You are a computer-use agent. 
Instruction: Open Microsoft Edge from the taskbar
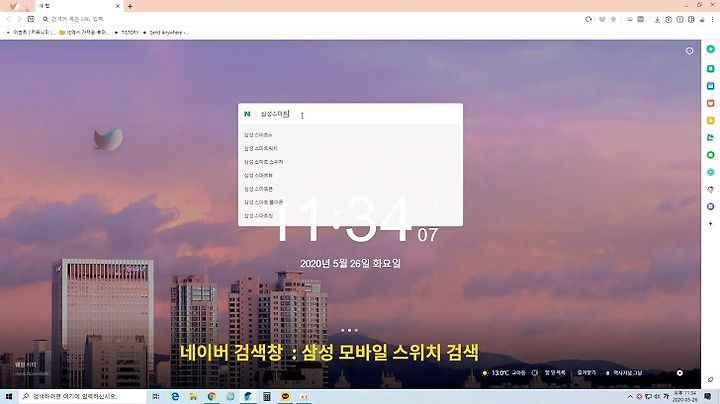[x=175, y=396]
